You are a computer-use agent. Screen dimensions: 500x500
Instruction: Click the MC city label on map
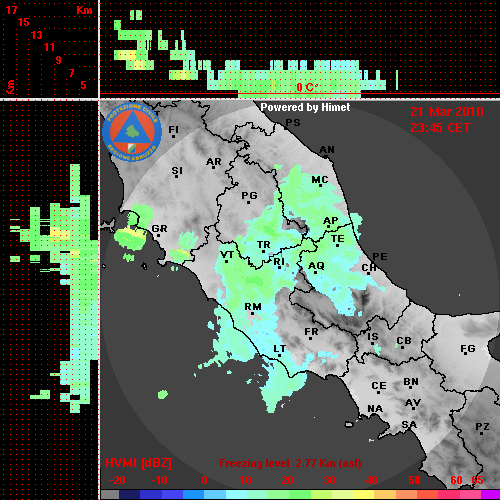[x=320, y=180]
